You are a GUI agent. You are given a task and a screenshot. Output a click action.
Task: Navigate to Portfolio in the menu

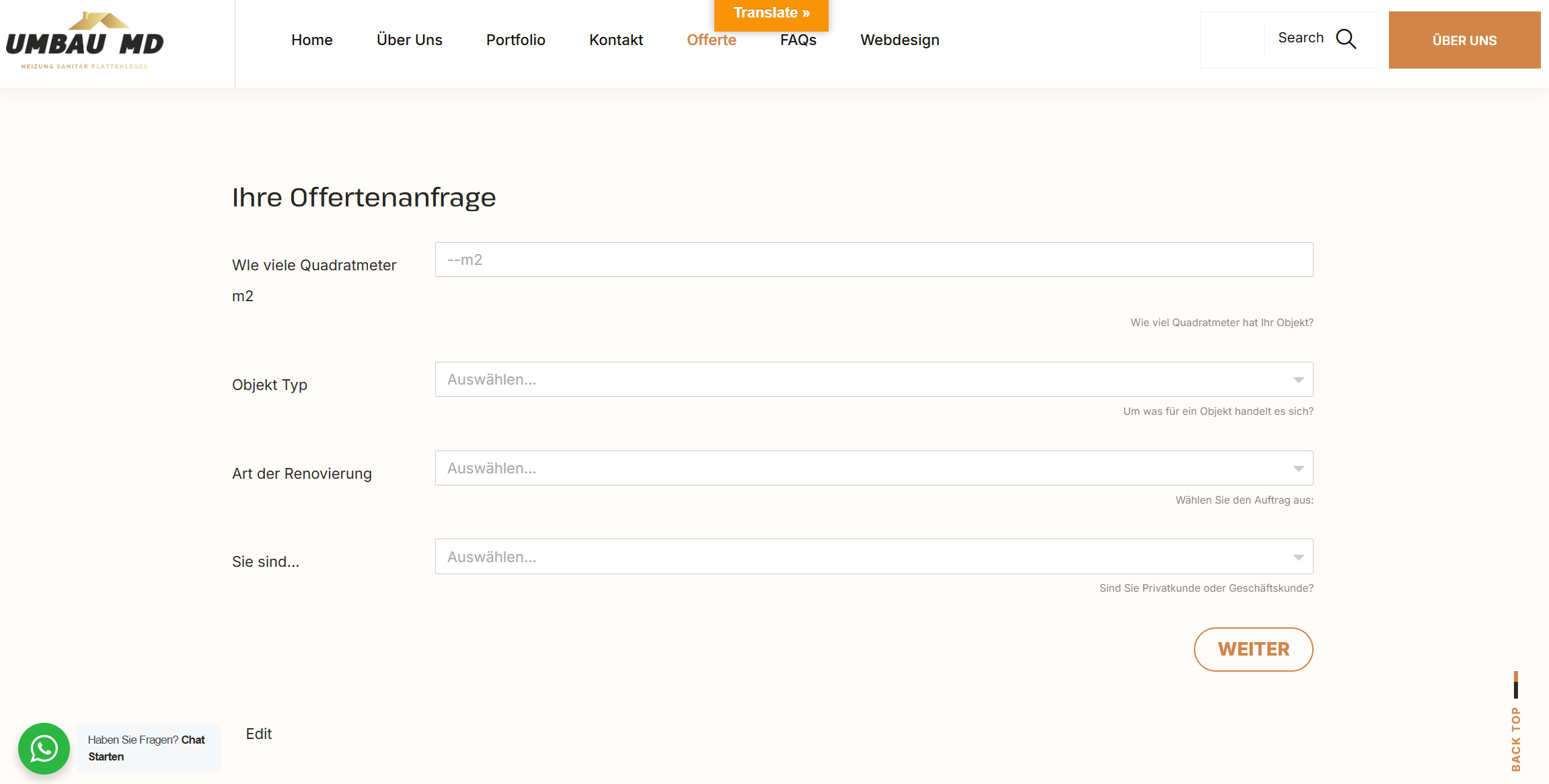click(x=515, y=40)
